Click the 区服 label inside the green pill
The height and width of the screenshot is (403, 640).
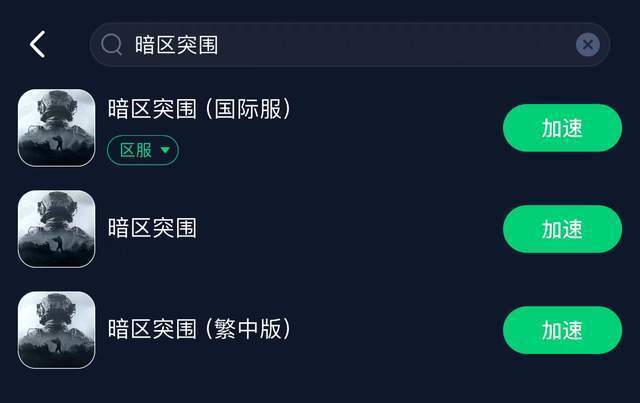point(136,150)
